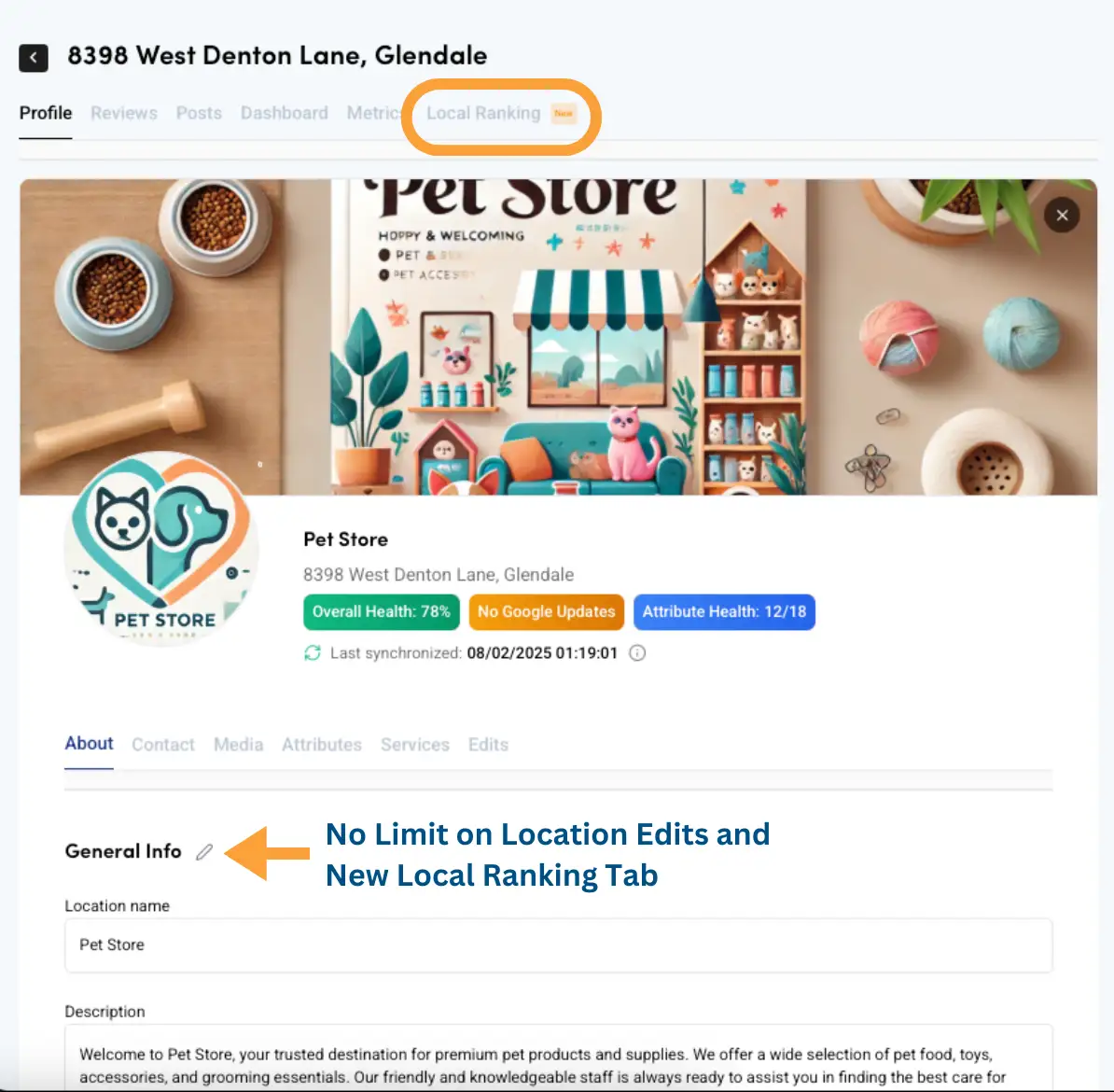Open the info icon after sync timestamp

637,652
